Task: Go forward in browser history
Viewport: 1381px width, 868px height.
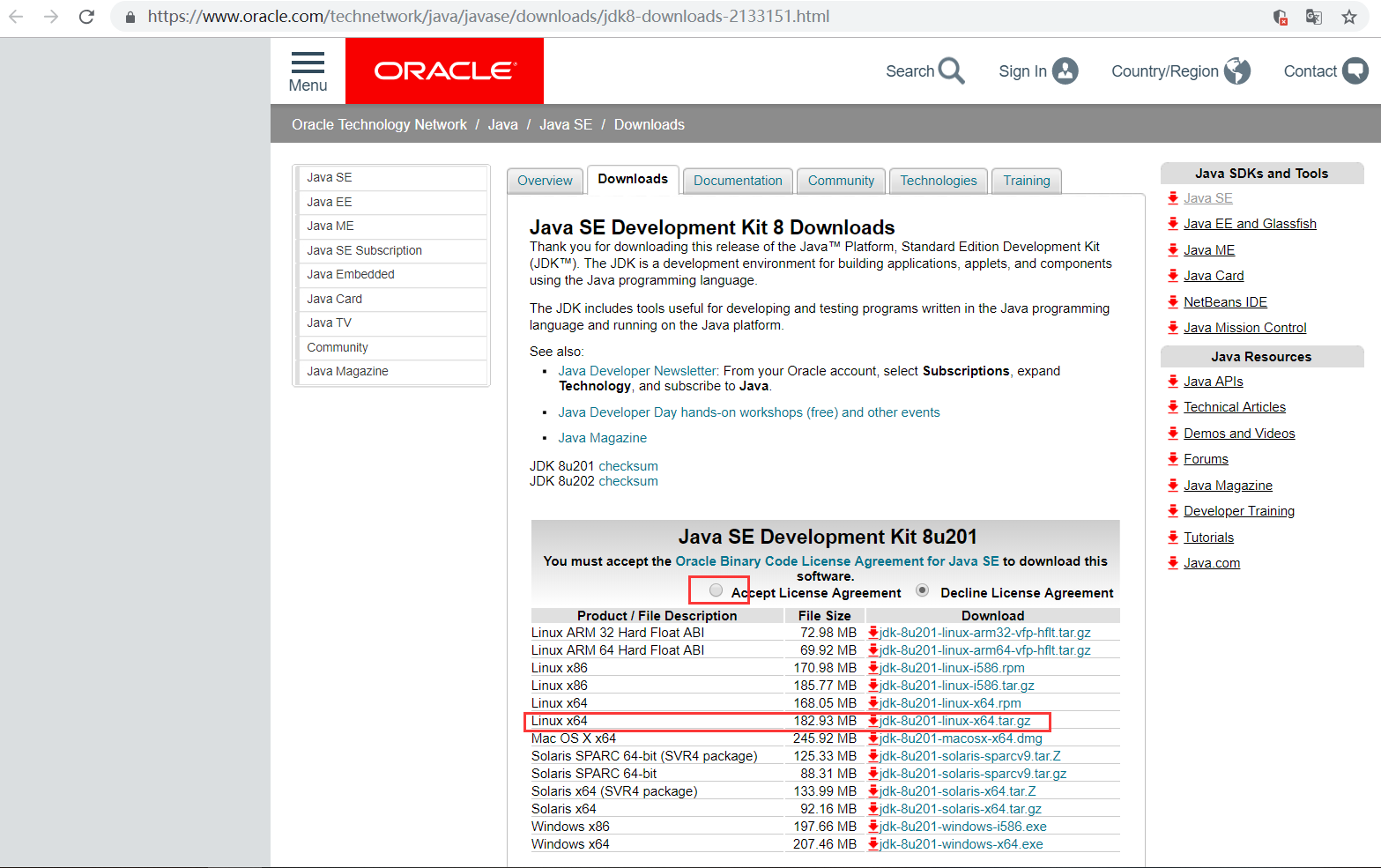Action: (x=51, y=17)
